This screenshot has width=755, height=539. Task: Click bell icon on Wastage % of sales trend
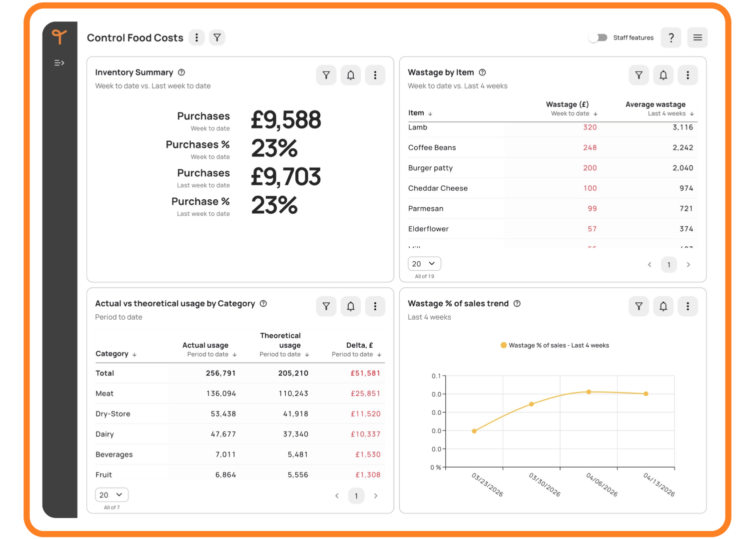[664, 306]
